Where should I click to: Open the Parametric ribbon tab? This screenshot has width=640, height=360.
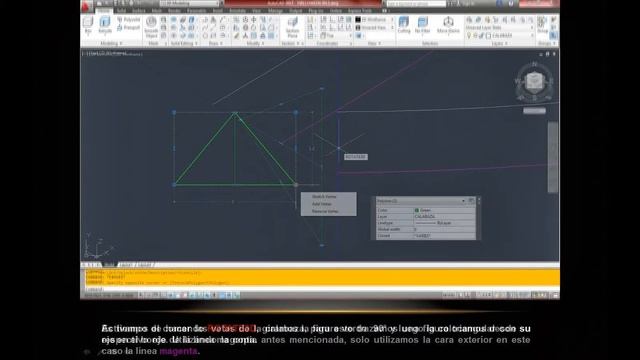click(196, 11)
